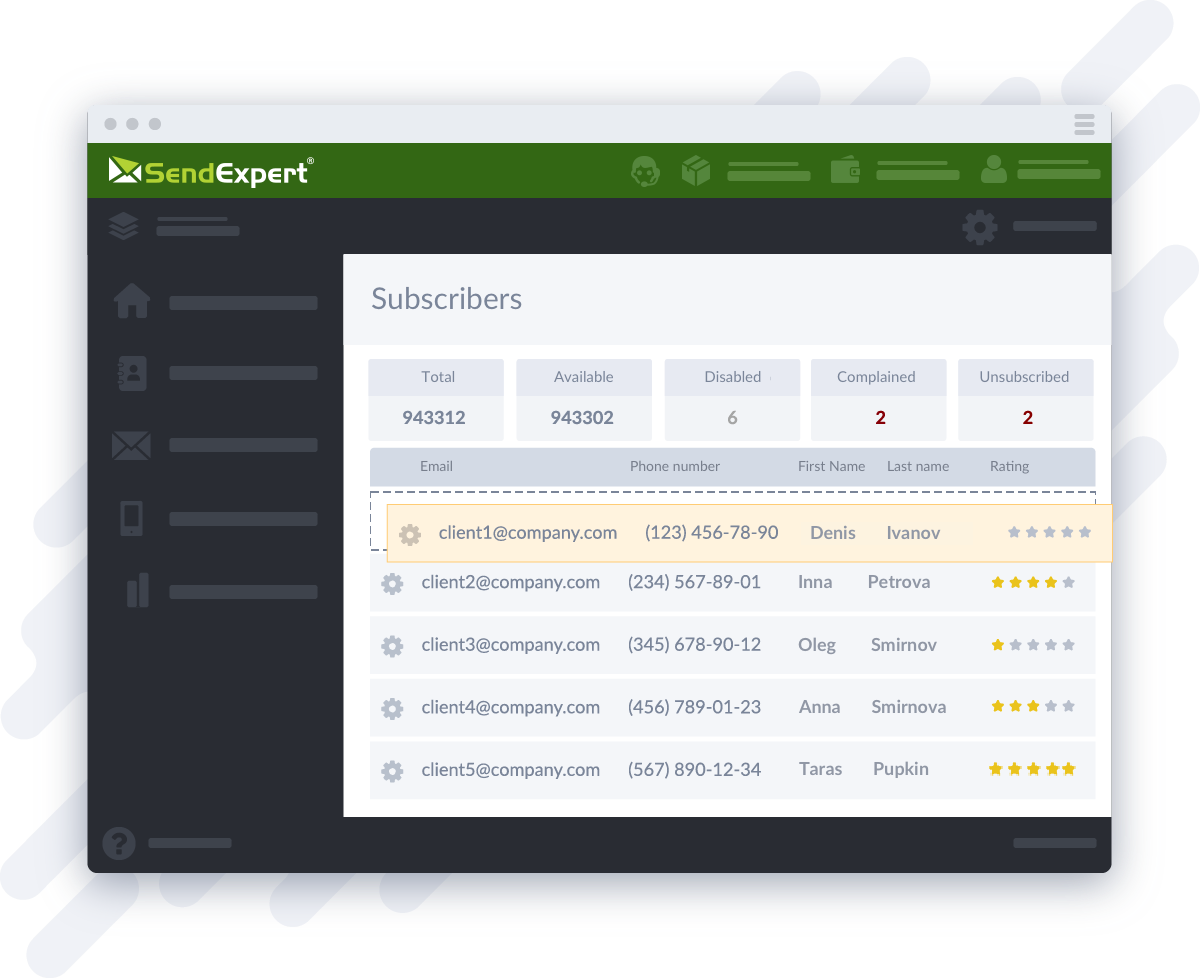Sort by the Rating column header

click(1009, 466)
